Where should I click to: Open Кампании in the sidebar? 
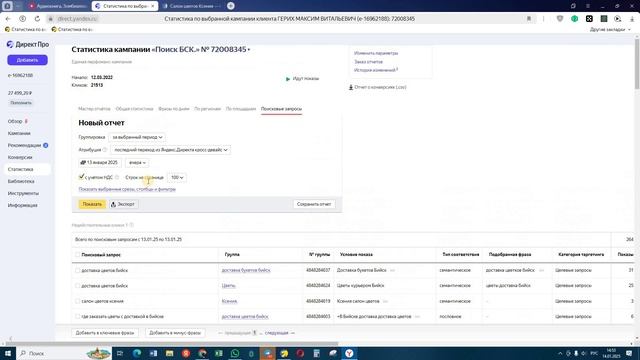pos(19,133)
